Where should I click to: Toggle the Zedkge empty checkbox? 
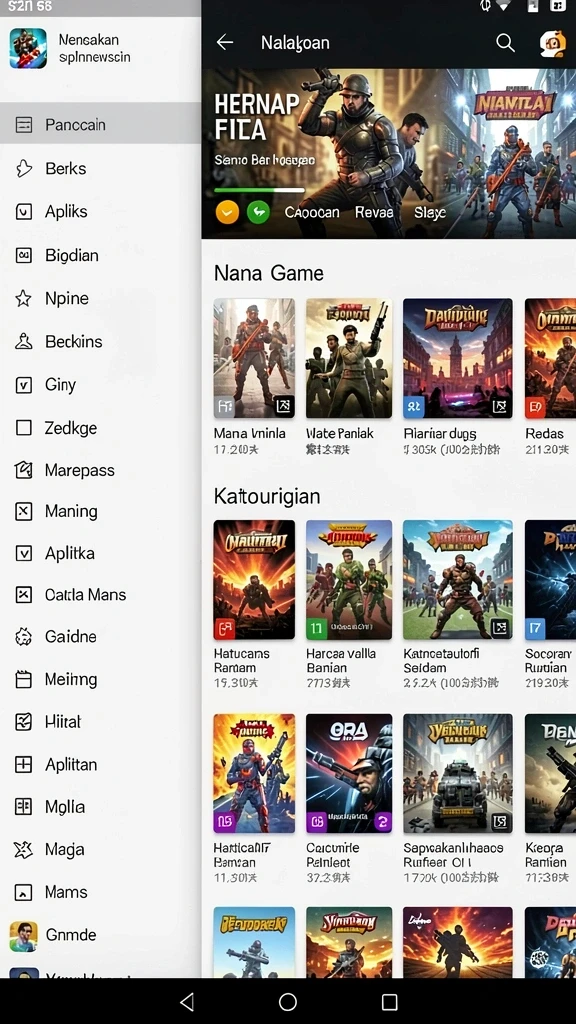[24, 428]
